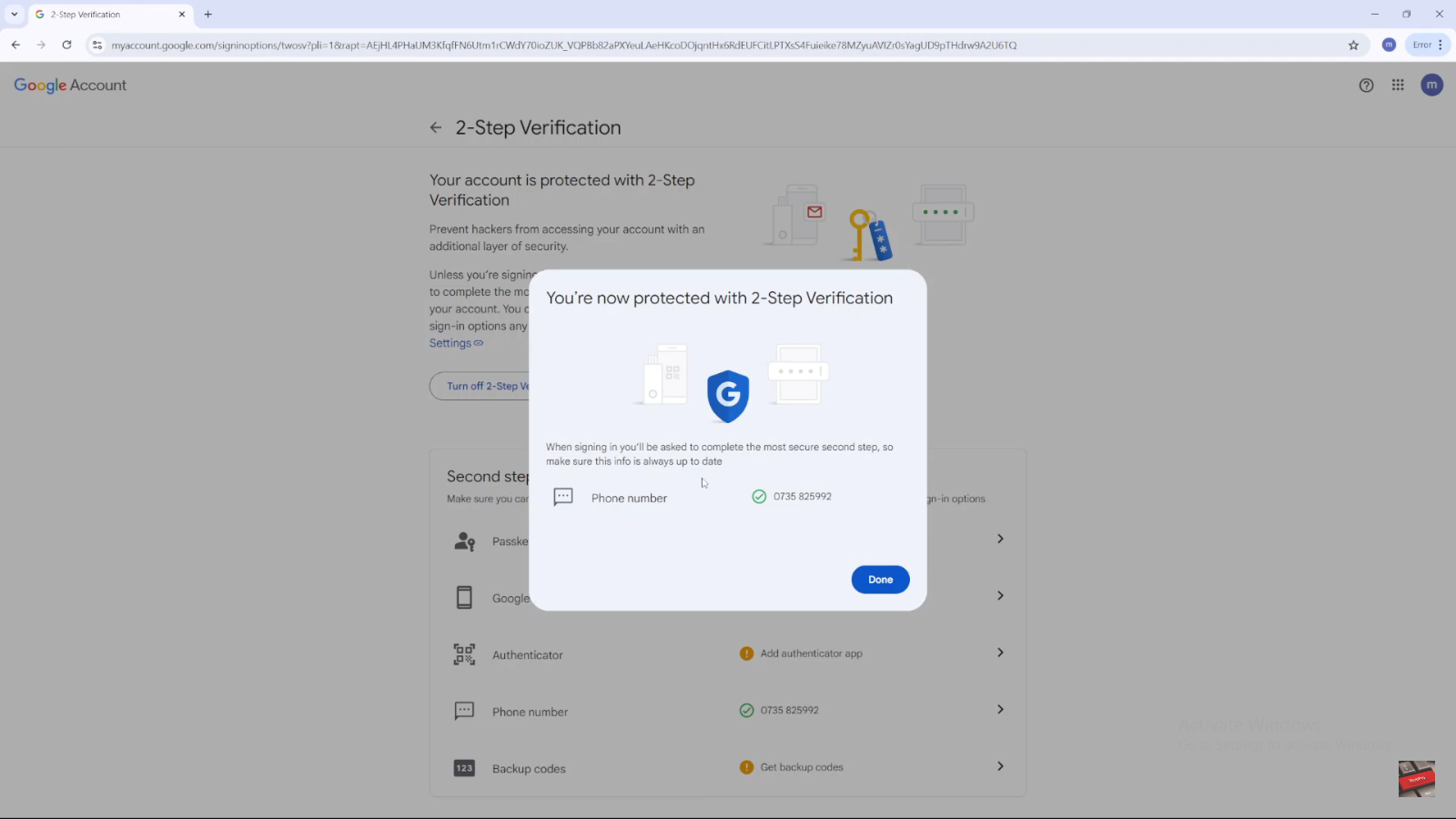Click the back arrow beside 2-Step Verification
The height and width of the screenshot is (819, 1456).
[x=436, y=128]
